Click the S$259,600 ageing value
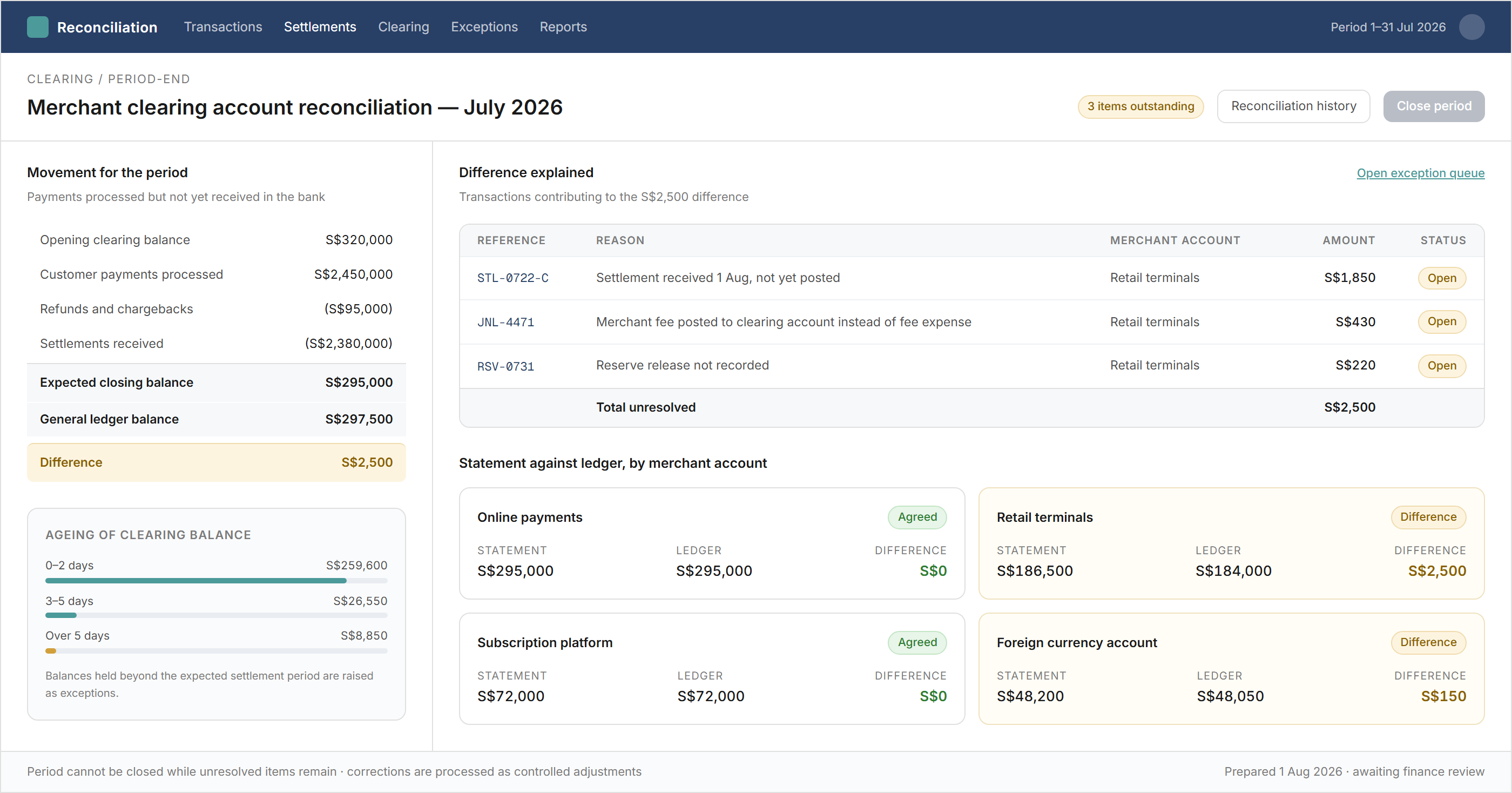Image resolution: width=1512 pixels, height=793 pixels. (x=356, y=565)
